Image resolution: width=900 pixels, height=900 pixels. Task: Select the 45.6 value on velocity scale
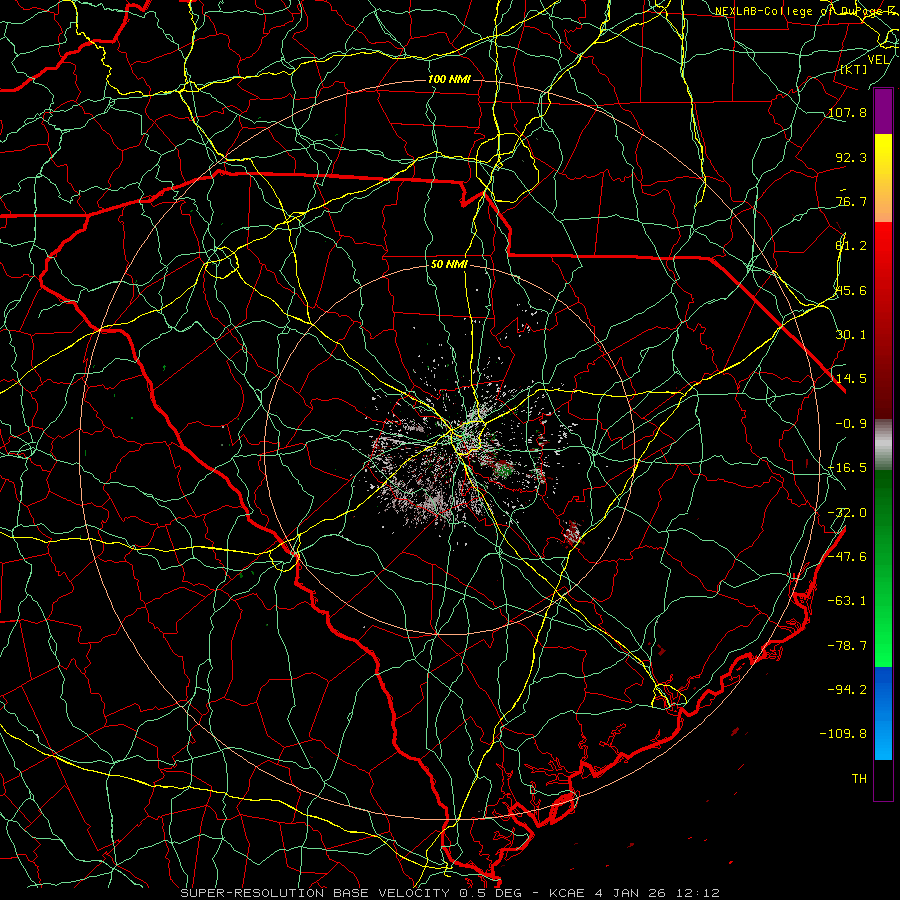click(x=851, y=290)
